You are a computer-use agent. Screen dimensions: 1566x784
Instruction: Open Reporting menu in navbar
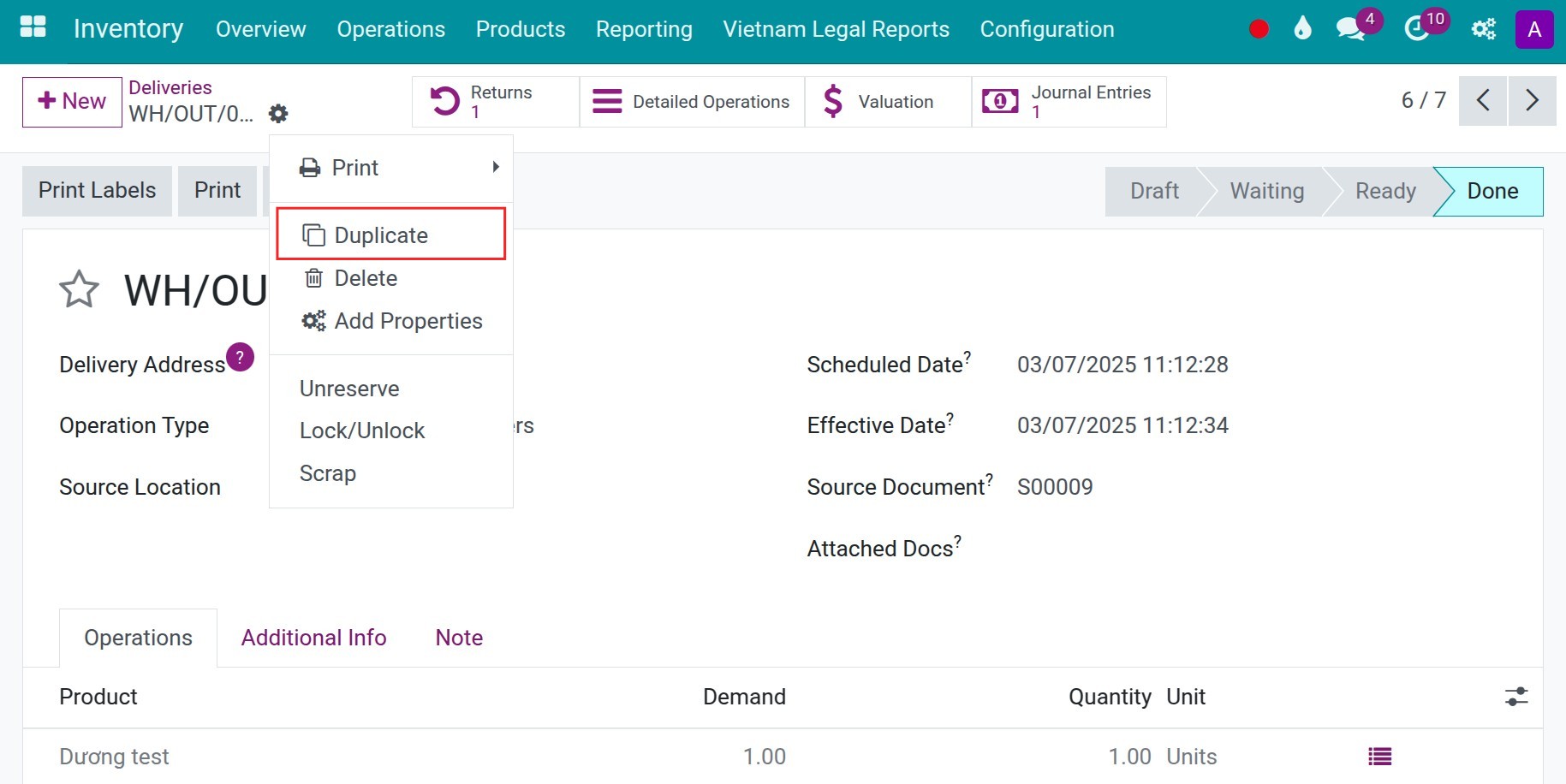644,29
